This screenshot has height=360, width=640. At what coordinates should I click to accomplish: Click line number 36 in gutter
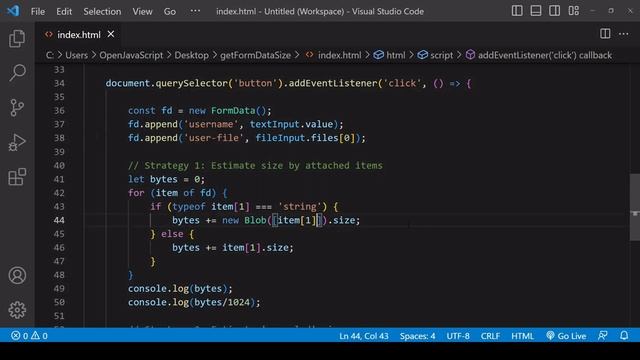click(x=59, y=111)
